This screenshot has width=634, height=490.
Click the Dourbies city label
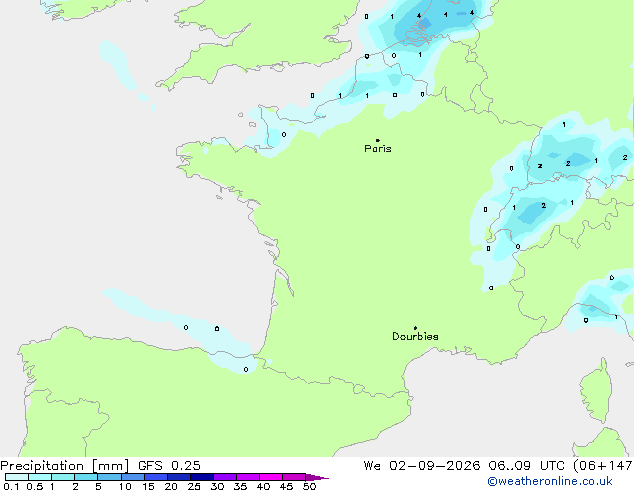(415, 336)
